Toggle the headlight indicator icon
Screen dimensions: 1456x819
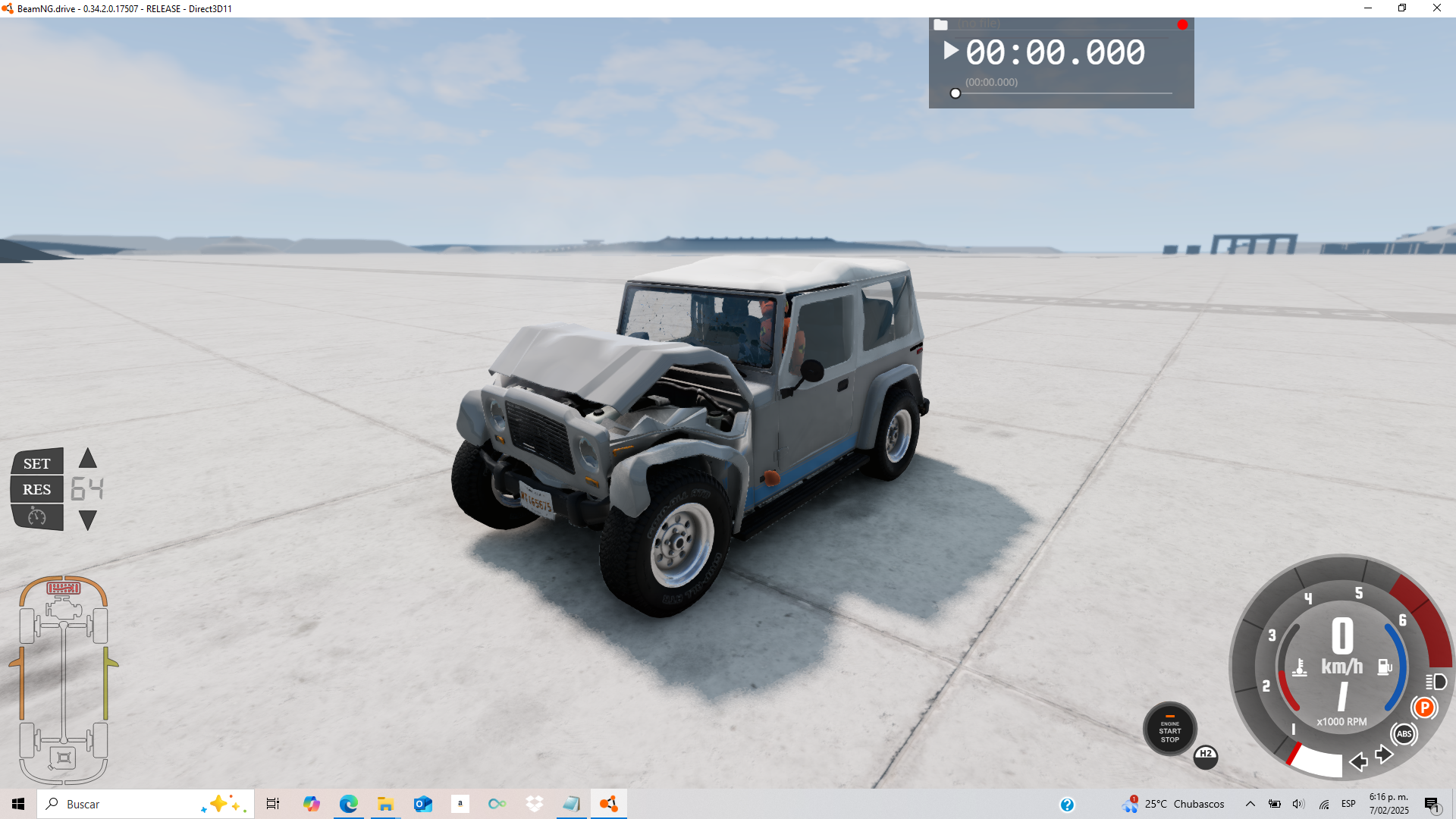tap(1436, 682)
